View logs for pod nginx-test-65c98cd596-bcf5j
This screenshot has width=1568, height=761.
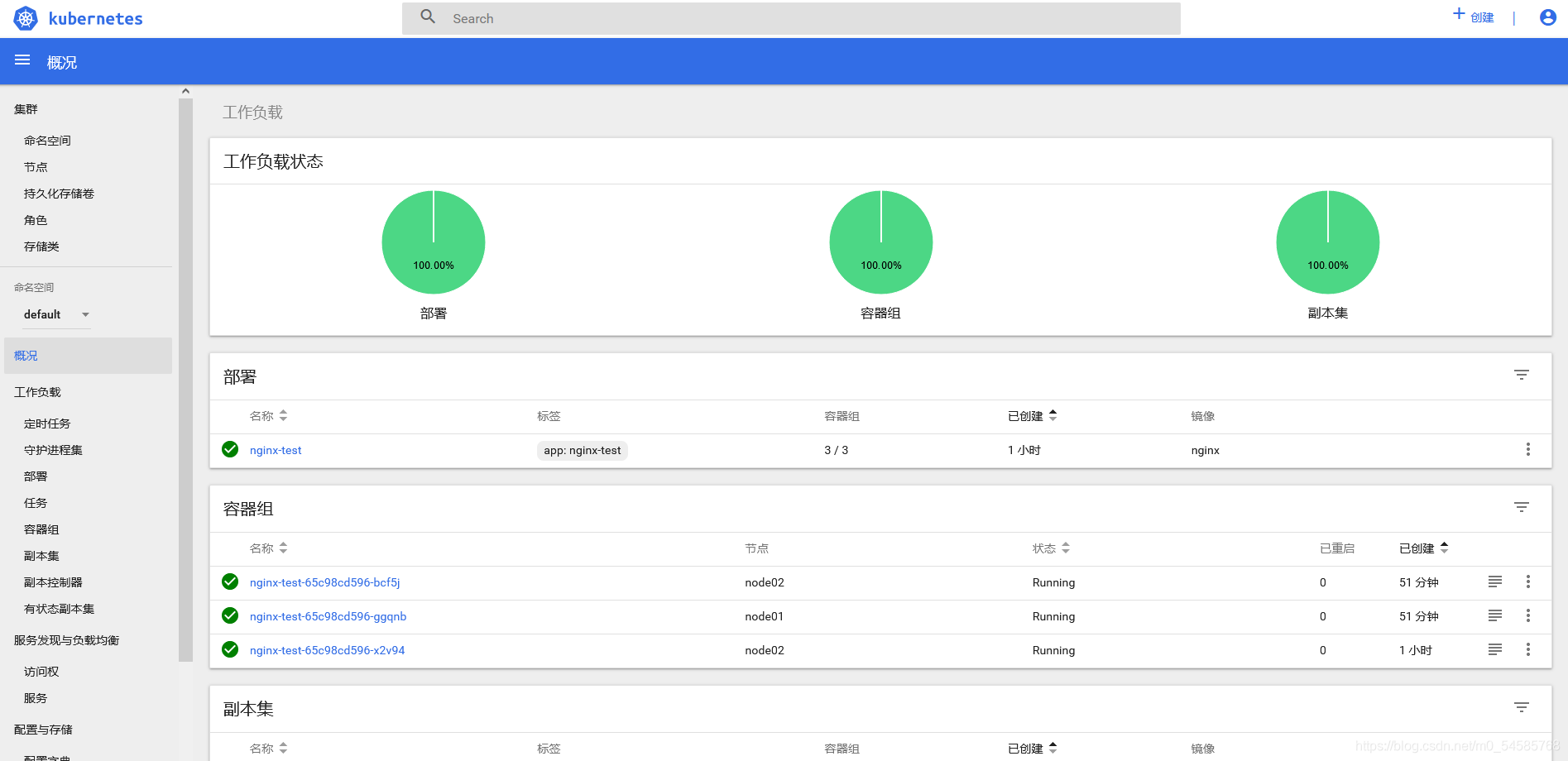pyautogui.click(x=1494, y=582)
